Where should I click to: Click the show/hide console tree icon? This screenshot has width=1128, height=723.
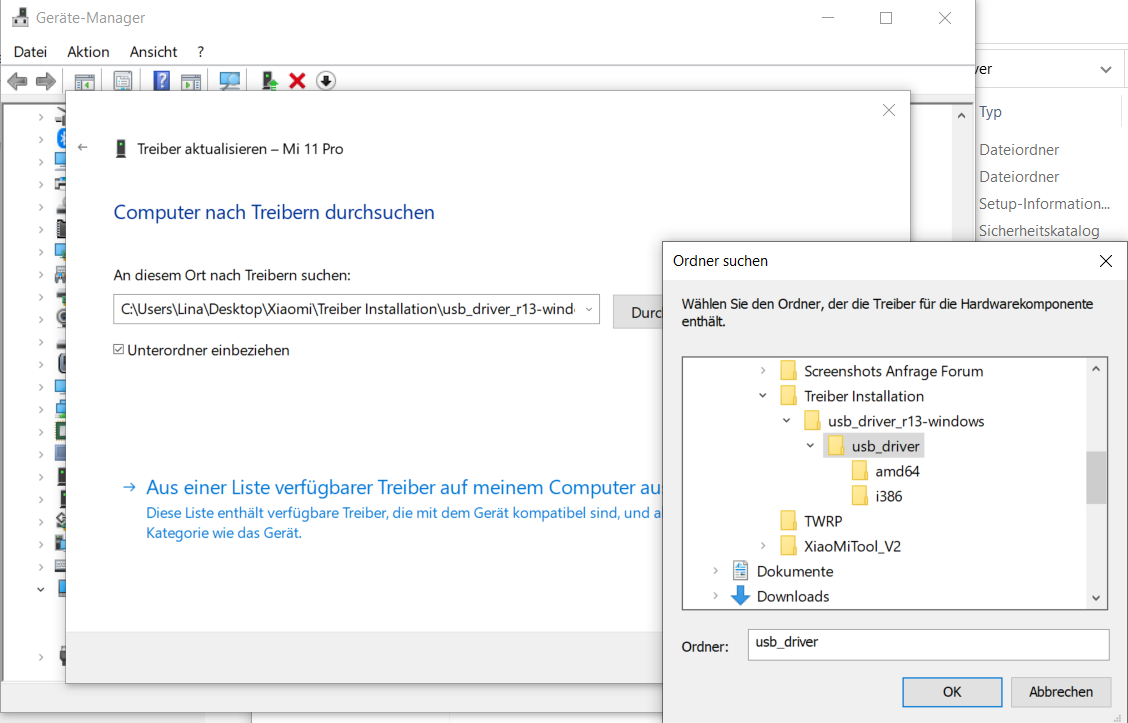(85, 81)
